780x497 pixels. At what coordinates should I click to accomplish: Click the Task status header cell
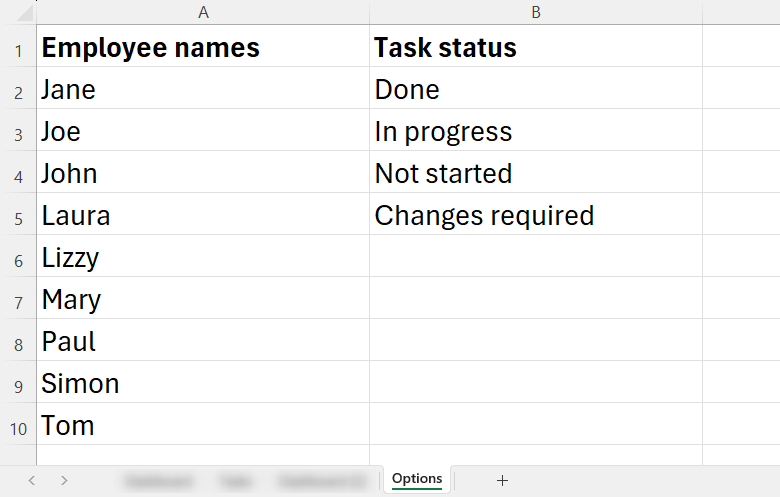point(536,46)
